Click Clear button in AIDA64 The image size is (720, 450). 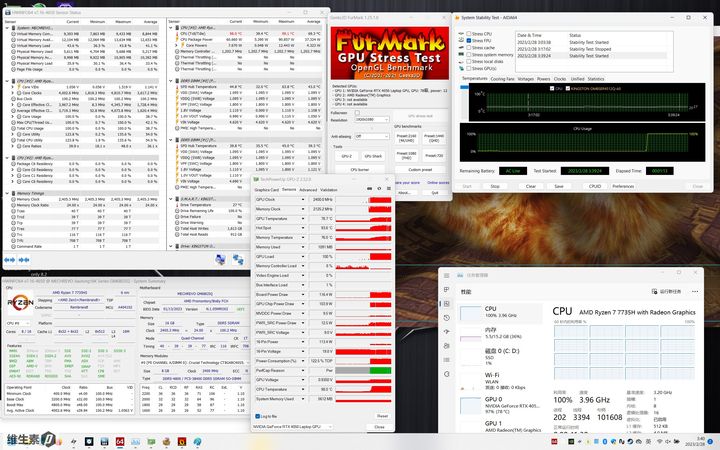531,186
